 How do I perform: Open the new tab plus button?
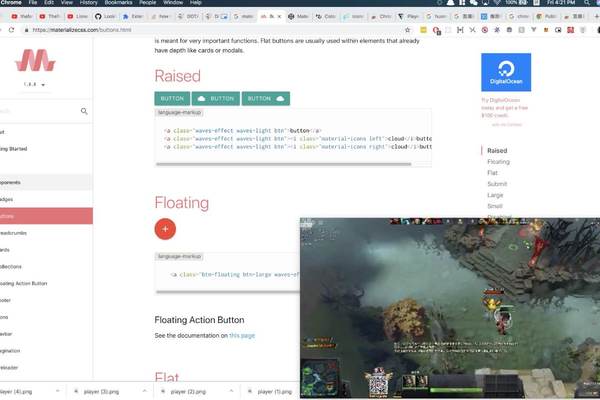point(596,16)
